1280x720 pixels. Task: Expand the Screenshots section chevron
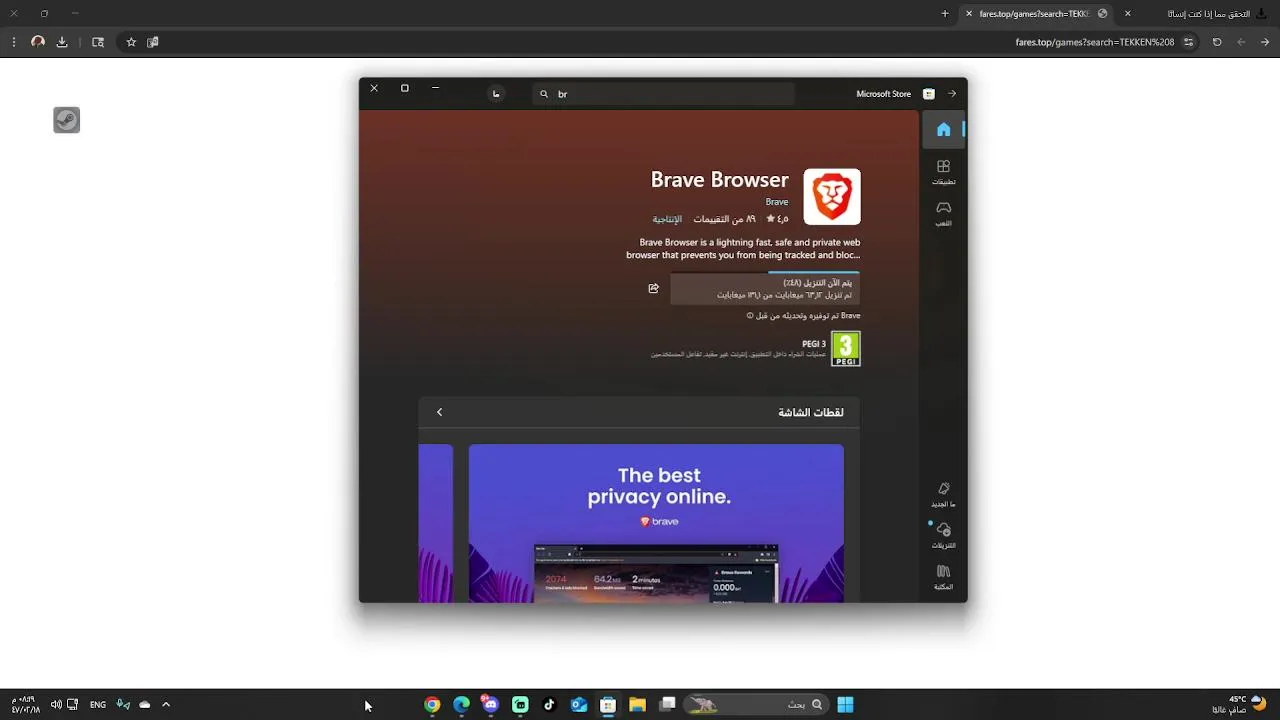(439, 412)
